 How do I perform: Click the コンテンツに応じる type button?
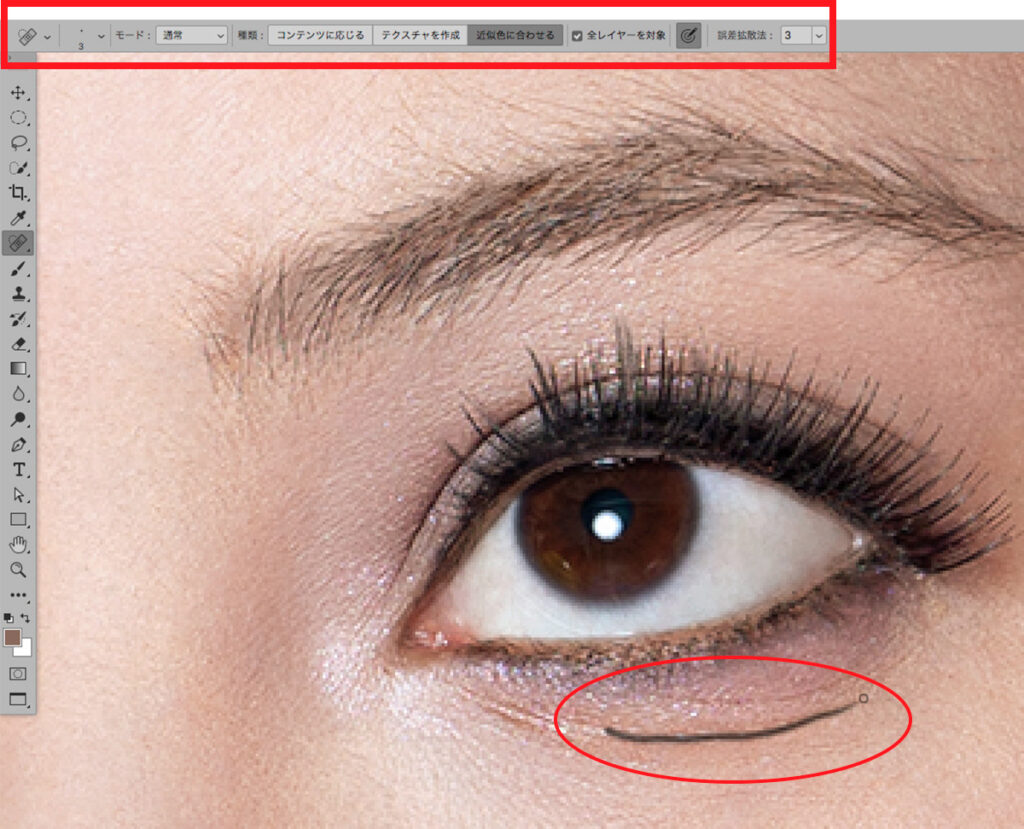click(320, 35)
